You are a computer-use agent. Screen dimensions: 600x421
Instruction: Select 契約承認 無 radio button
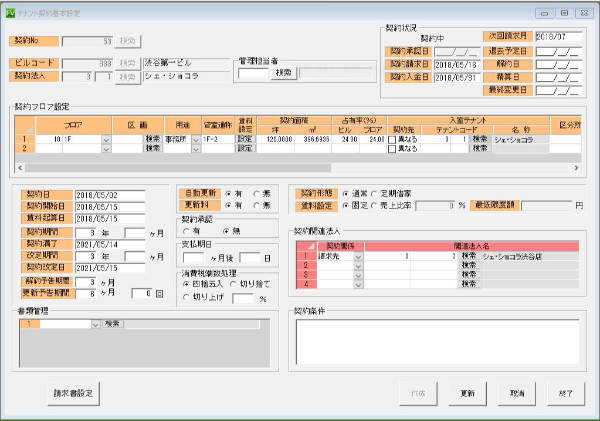click(x=226, y=231)
